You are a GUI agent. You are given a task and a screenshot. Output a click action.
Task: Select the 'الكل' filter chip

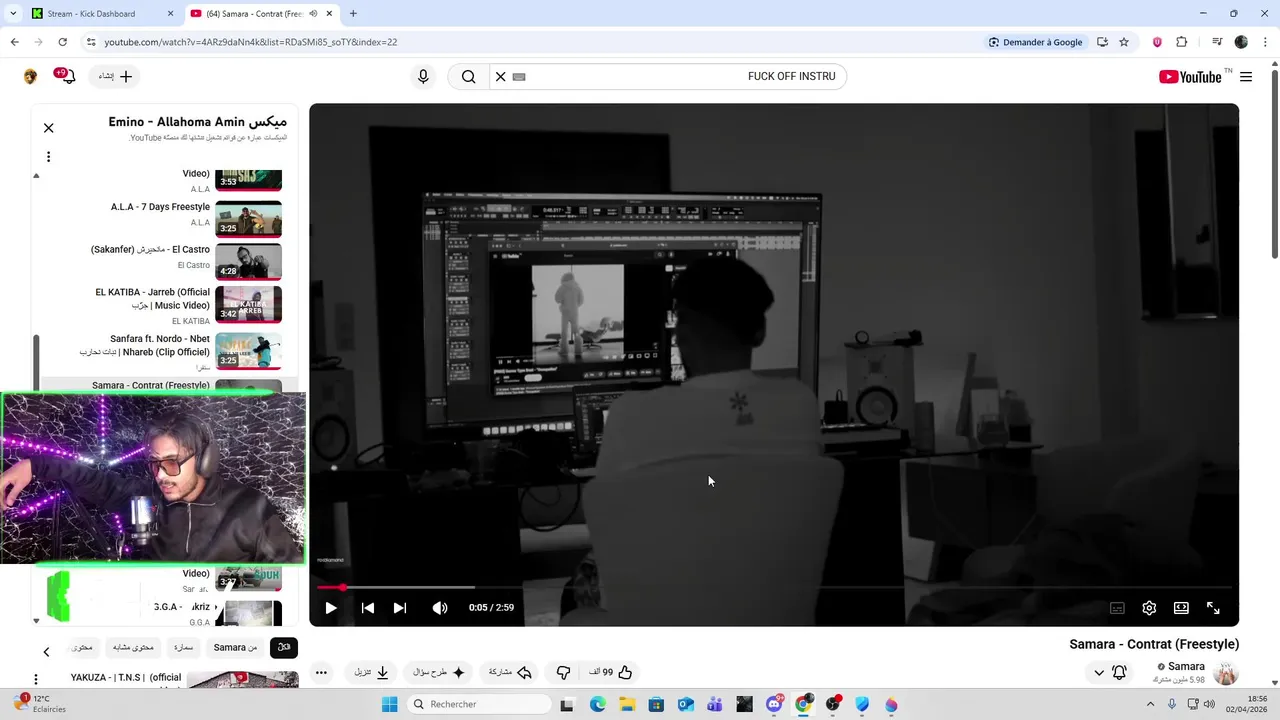tap(284, 647)
